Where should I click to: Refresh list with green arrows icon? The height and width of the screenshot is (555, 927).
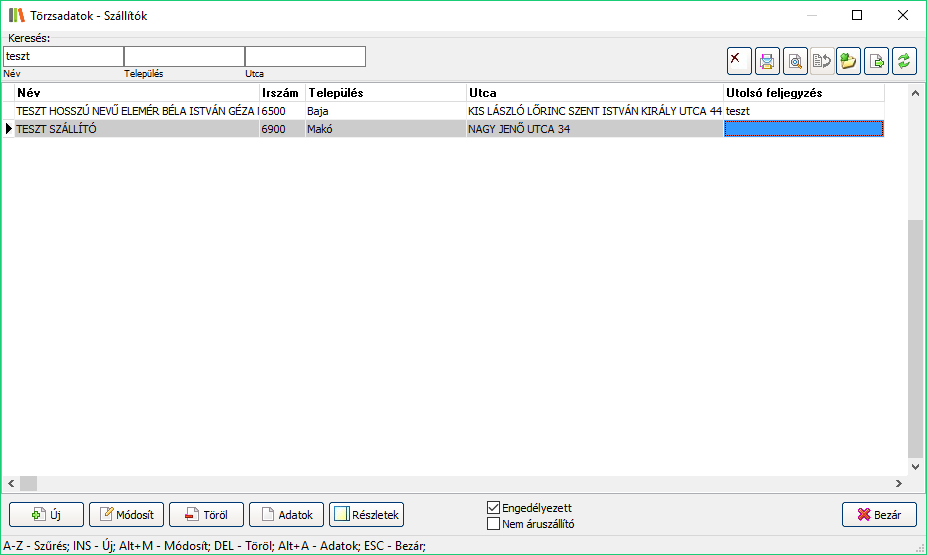coord(904,61)
